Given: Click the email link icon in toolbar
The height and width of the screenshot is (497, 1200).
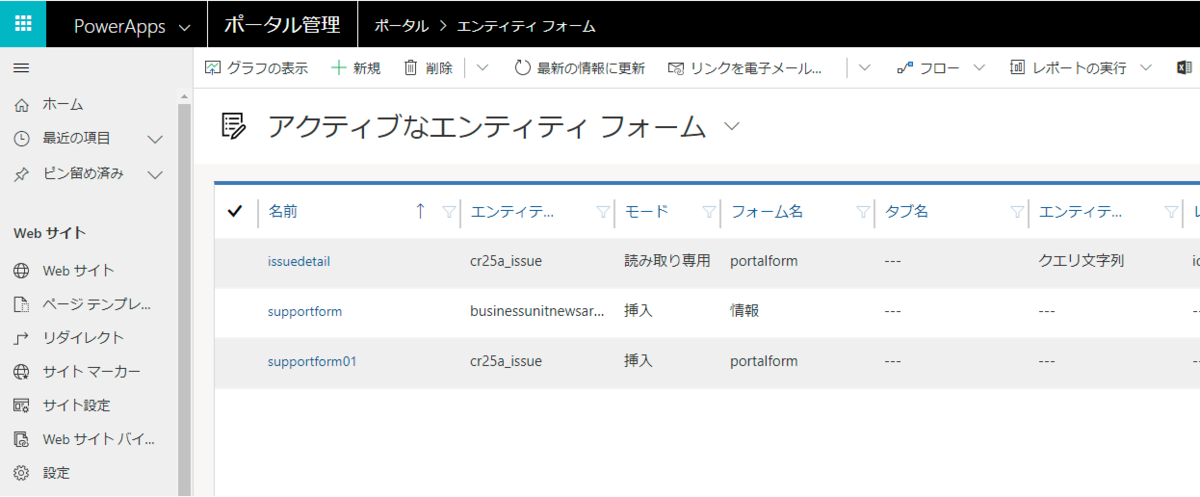Looking at the screenshot, I should [x=676, y=68].
